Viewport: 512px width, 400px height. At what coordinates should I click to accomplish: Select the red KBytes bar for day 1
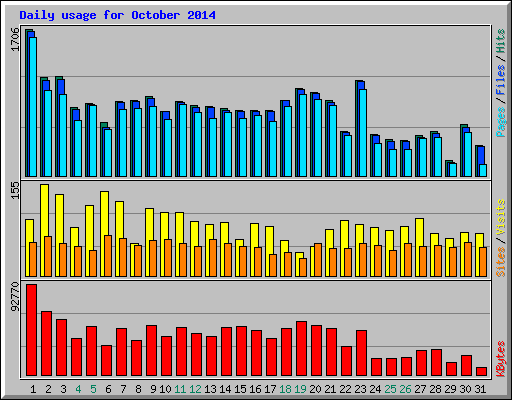click(32, 330)
